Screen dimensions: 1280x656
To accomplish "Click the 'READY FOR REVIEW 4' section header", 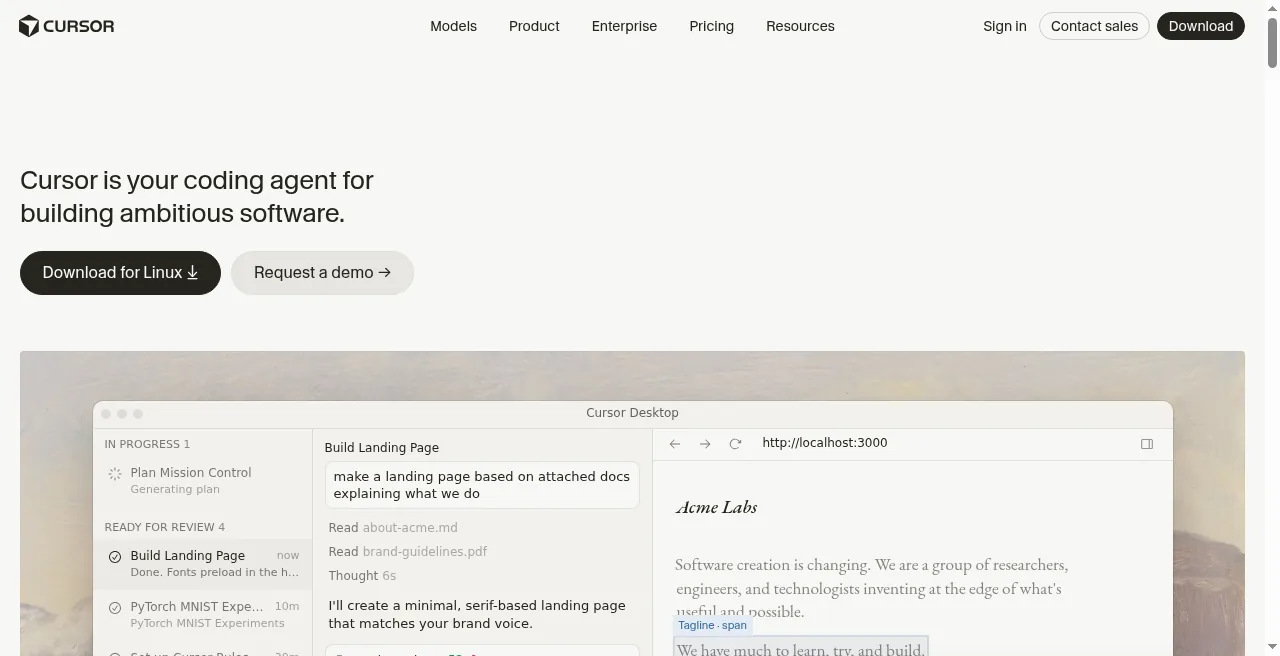I will tap(164, 527).
